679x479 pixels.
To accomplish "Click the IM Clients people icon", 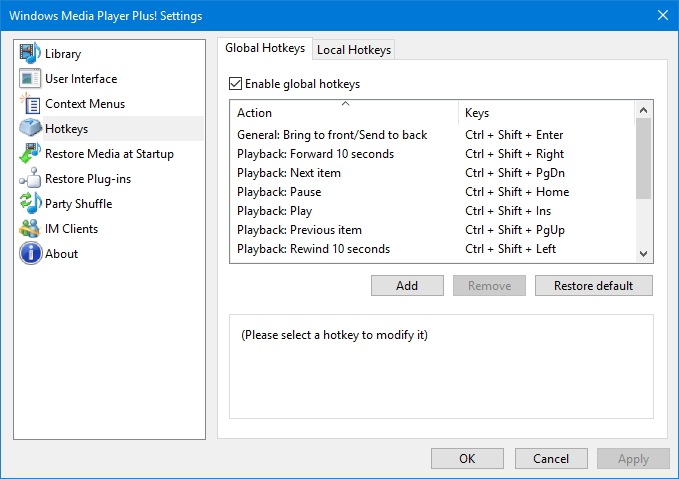I will tap(30, 228).
